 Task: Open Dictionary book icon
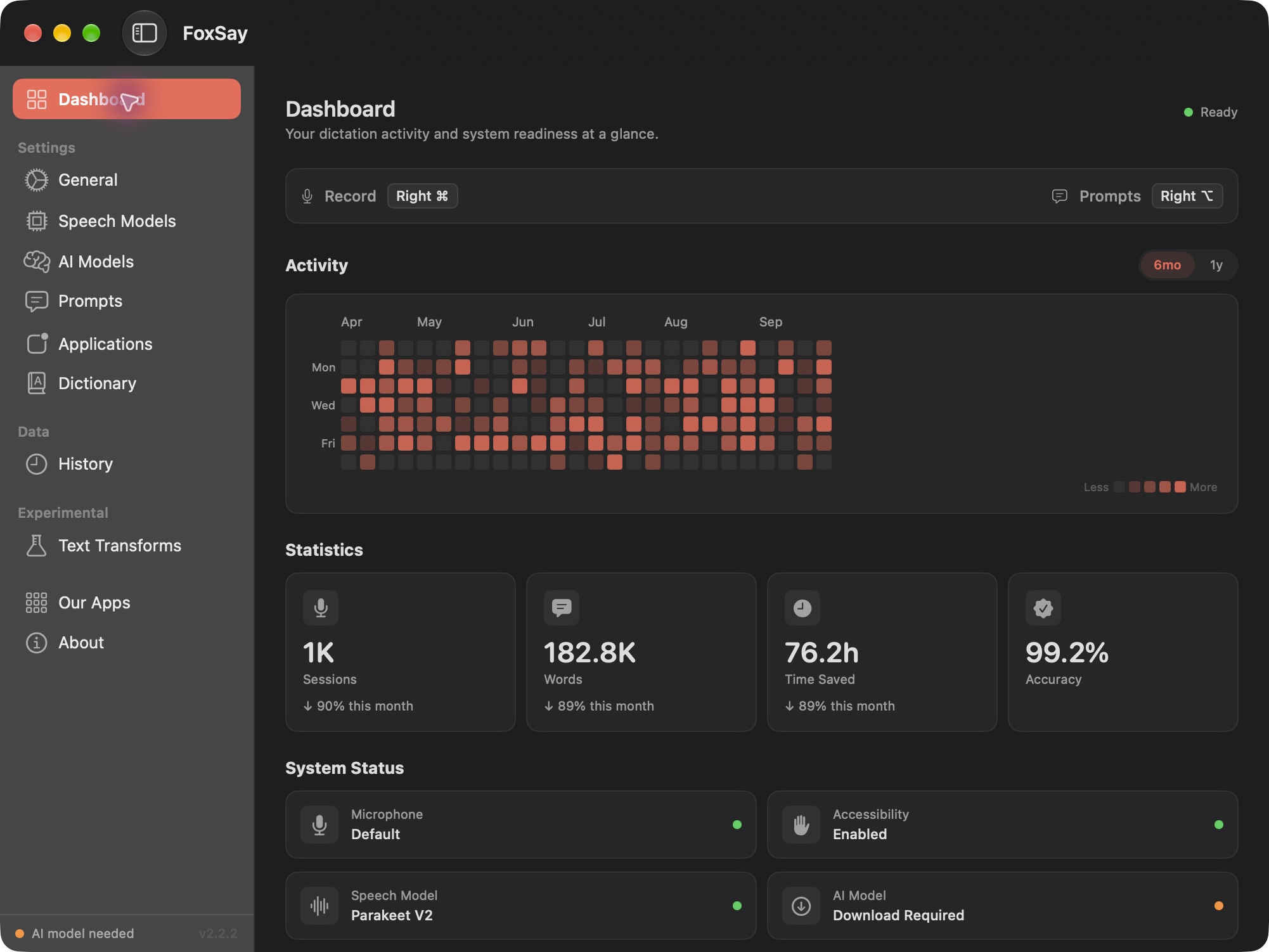tap(37, 383)
